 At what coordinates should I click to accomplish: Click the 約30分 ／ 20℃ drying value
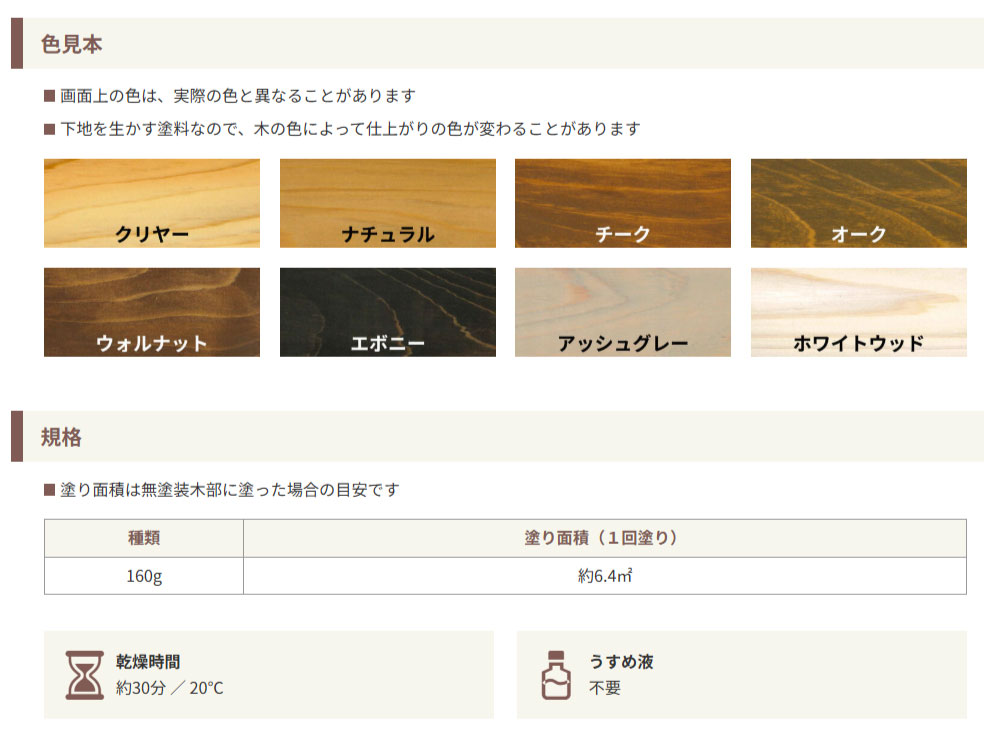[x=169, y=688]
